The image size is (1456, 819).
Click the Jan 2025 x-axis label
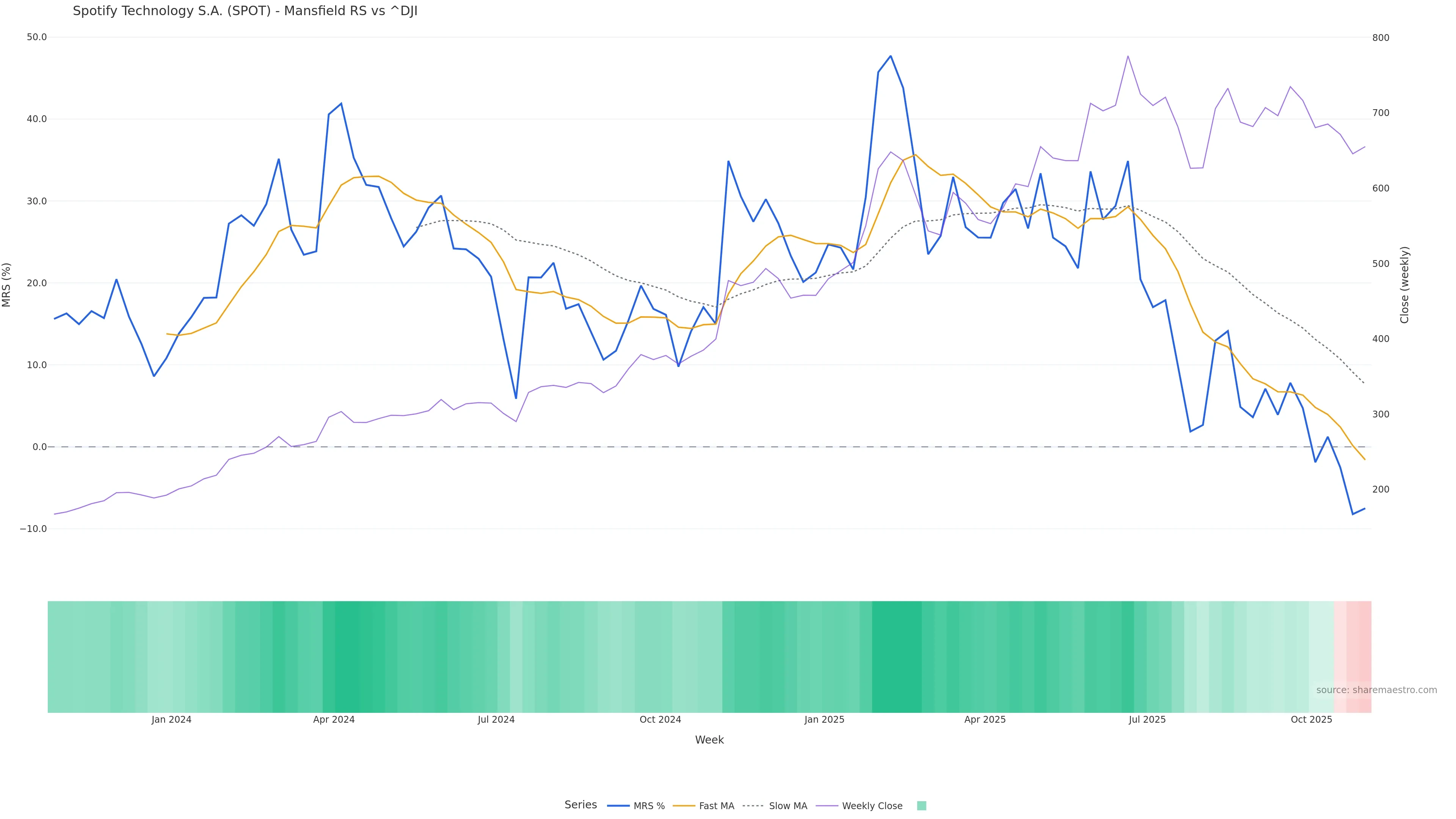pos(824,720)
